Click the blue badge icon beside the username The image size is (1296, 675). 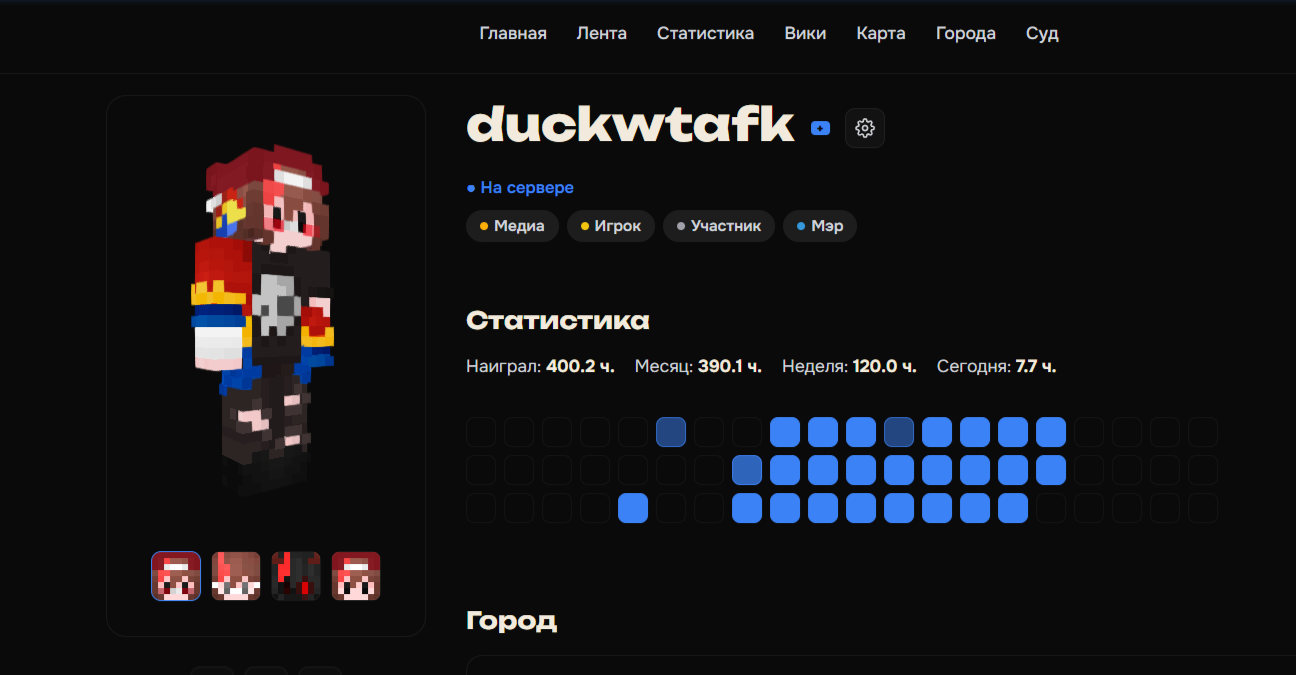(820, 128)
